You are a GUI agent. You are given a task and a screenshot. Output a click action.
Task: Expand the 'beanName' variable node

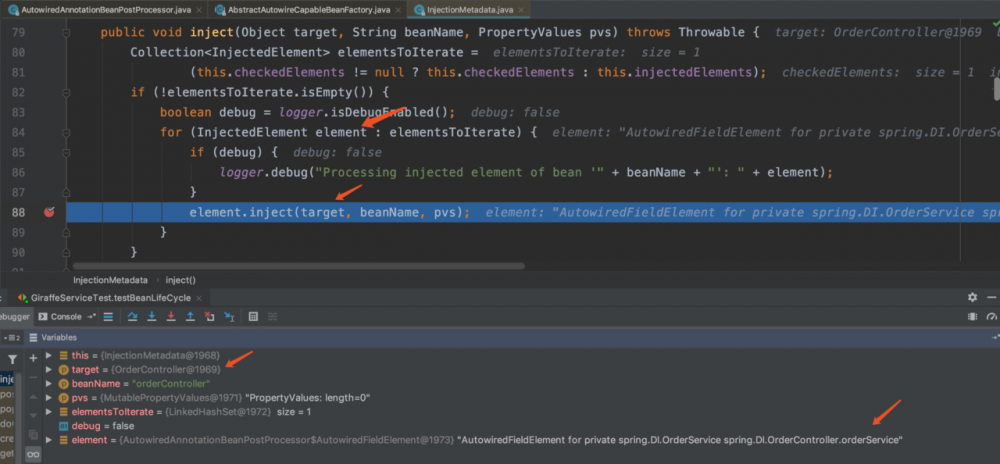click(x=49, y=384)
